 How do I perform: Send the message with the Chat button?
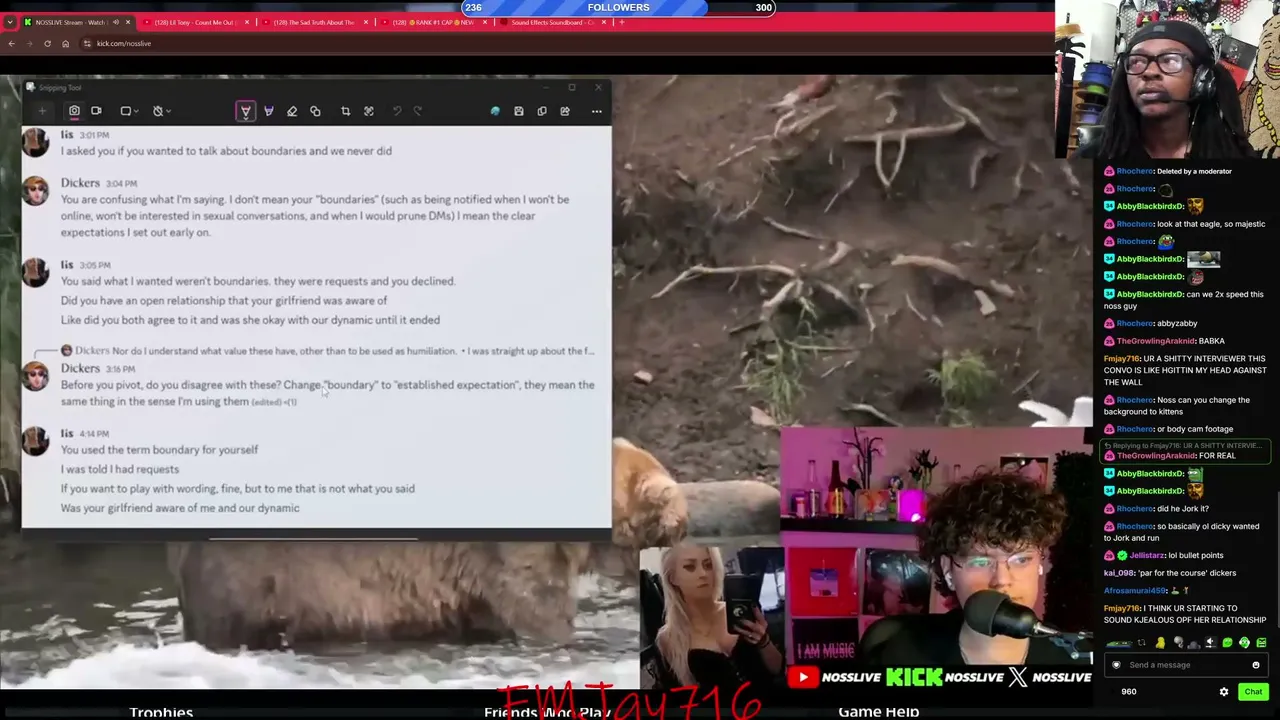coord(1253,692)
